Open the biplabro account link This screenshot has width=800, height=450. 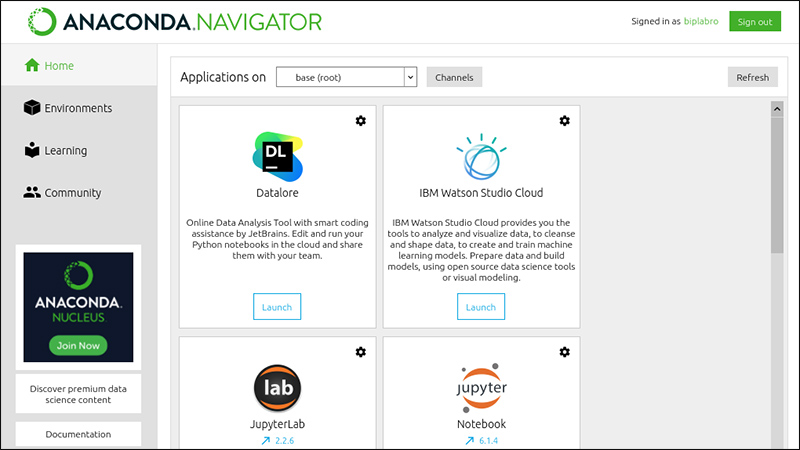701,21
